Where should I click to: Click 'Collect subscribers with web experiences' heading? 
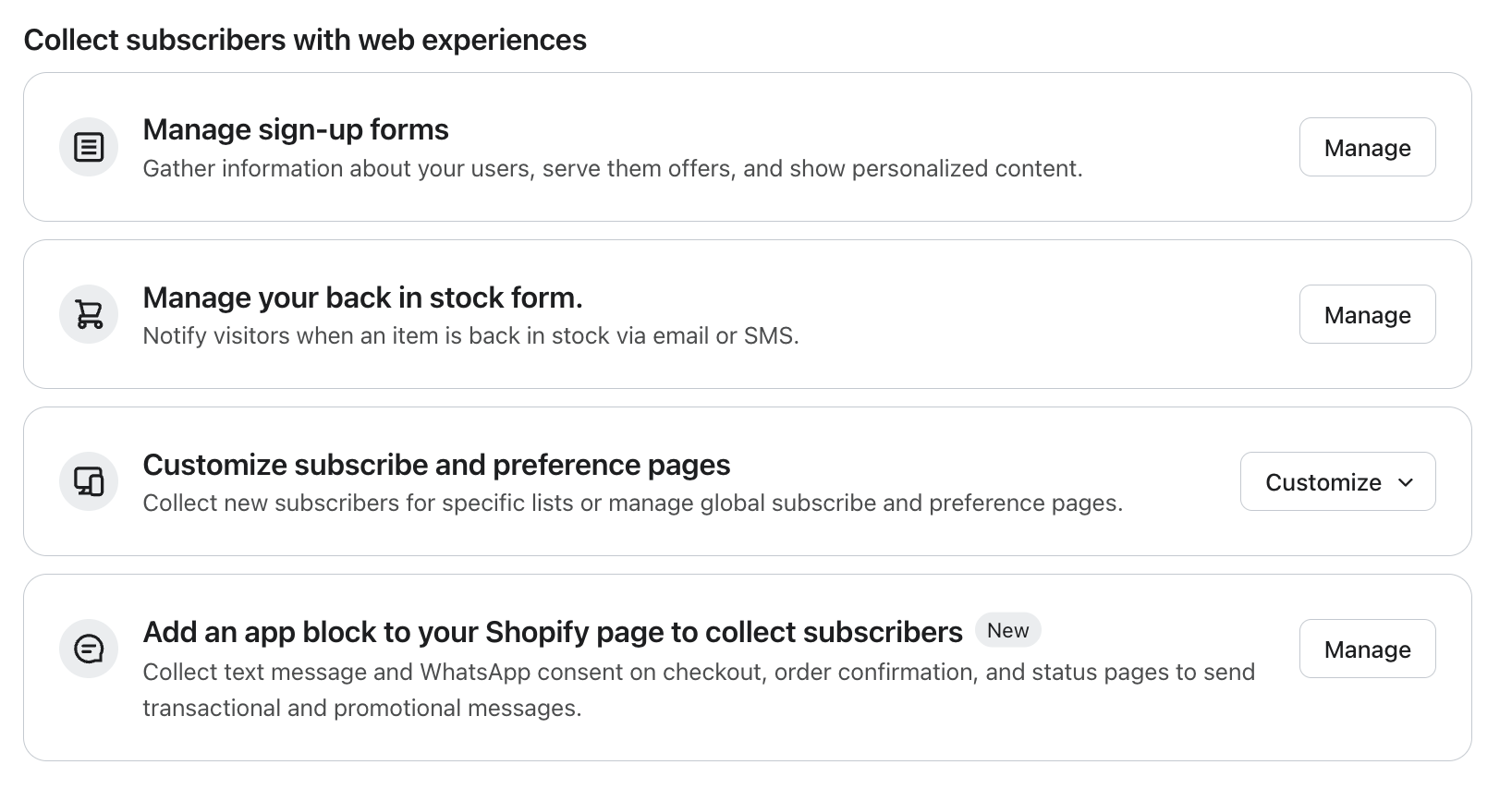tap(305, 40)
